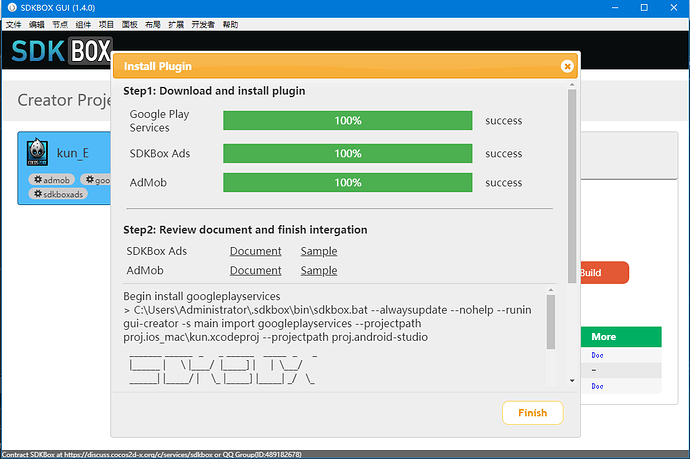Click the kun_E project name
Viewport: 690px width, 459px height.
(73, 153)
